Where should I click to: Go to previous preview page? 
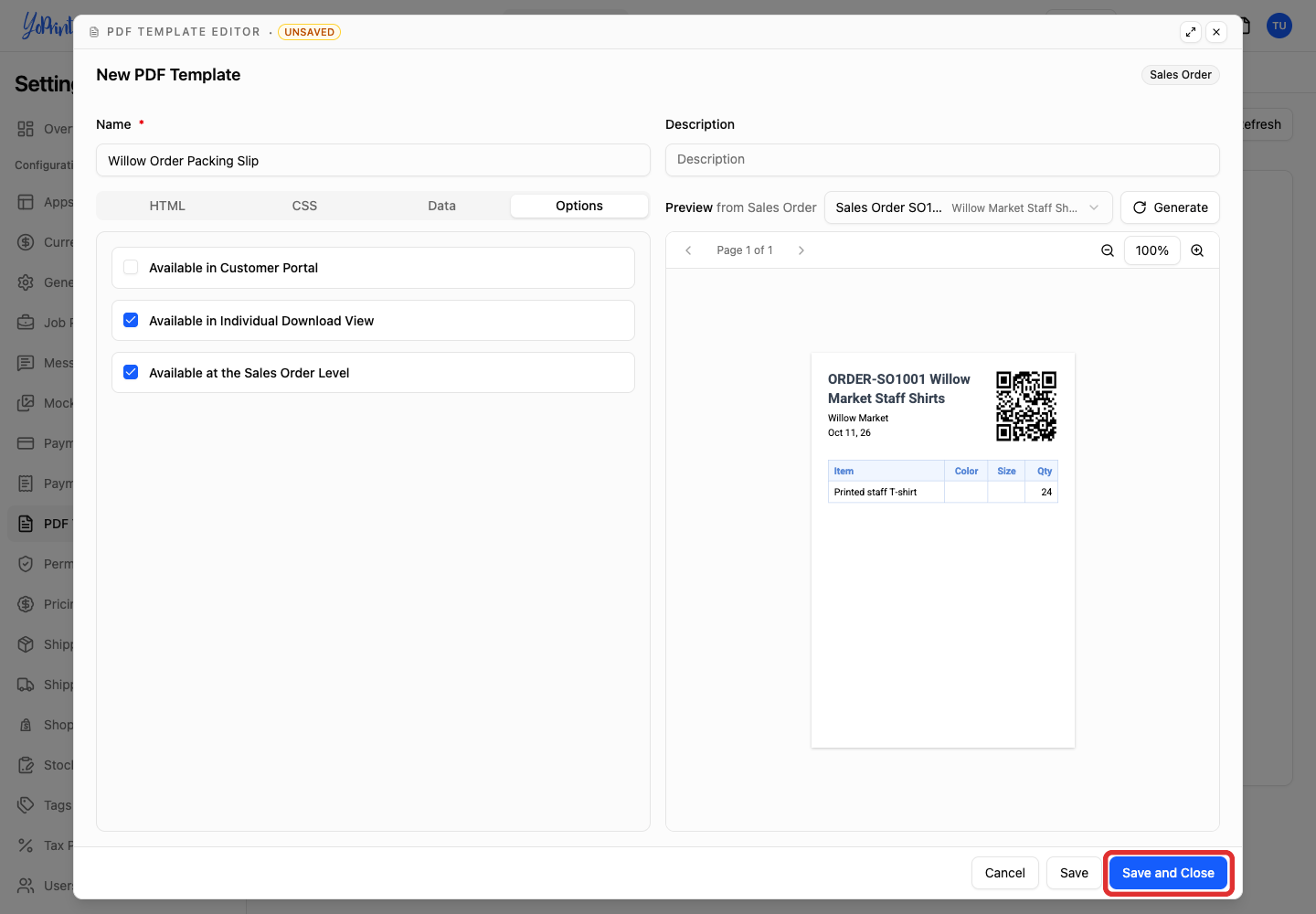point(688,250)
